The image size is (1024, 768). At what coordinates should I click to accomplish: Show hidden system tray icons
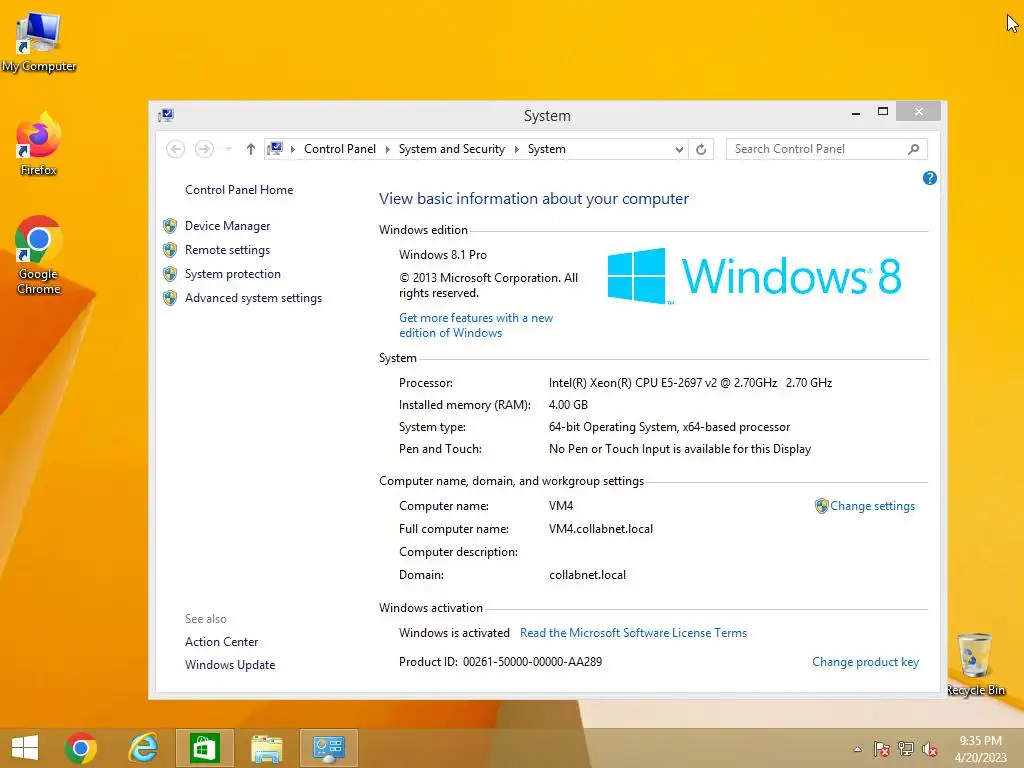[x=857, y=749]
